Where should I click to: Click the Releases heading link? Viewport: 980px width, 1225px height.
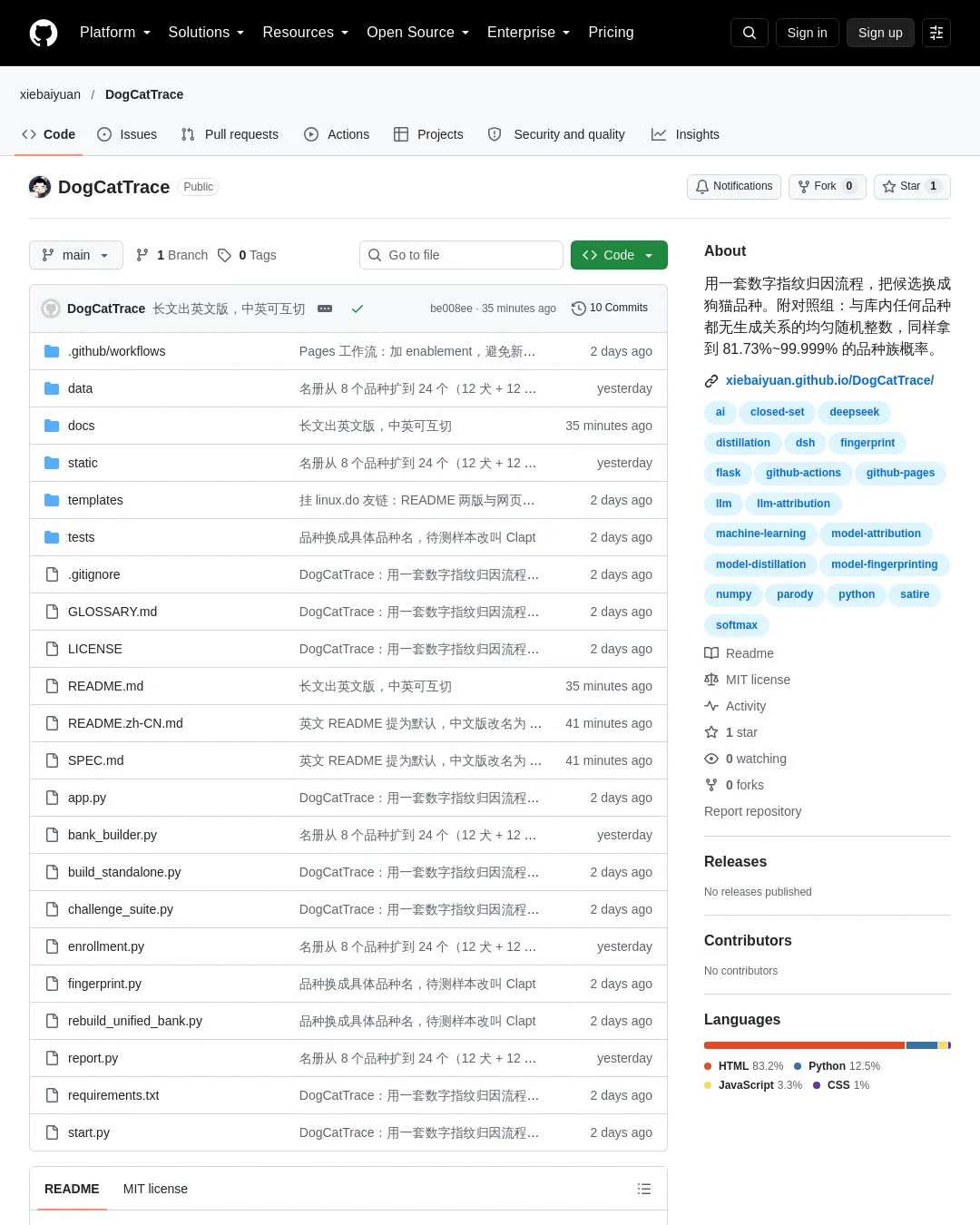coord(735,862)
